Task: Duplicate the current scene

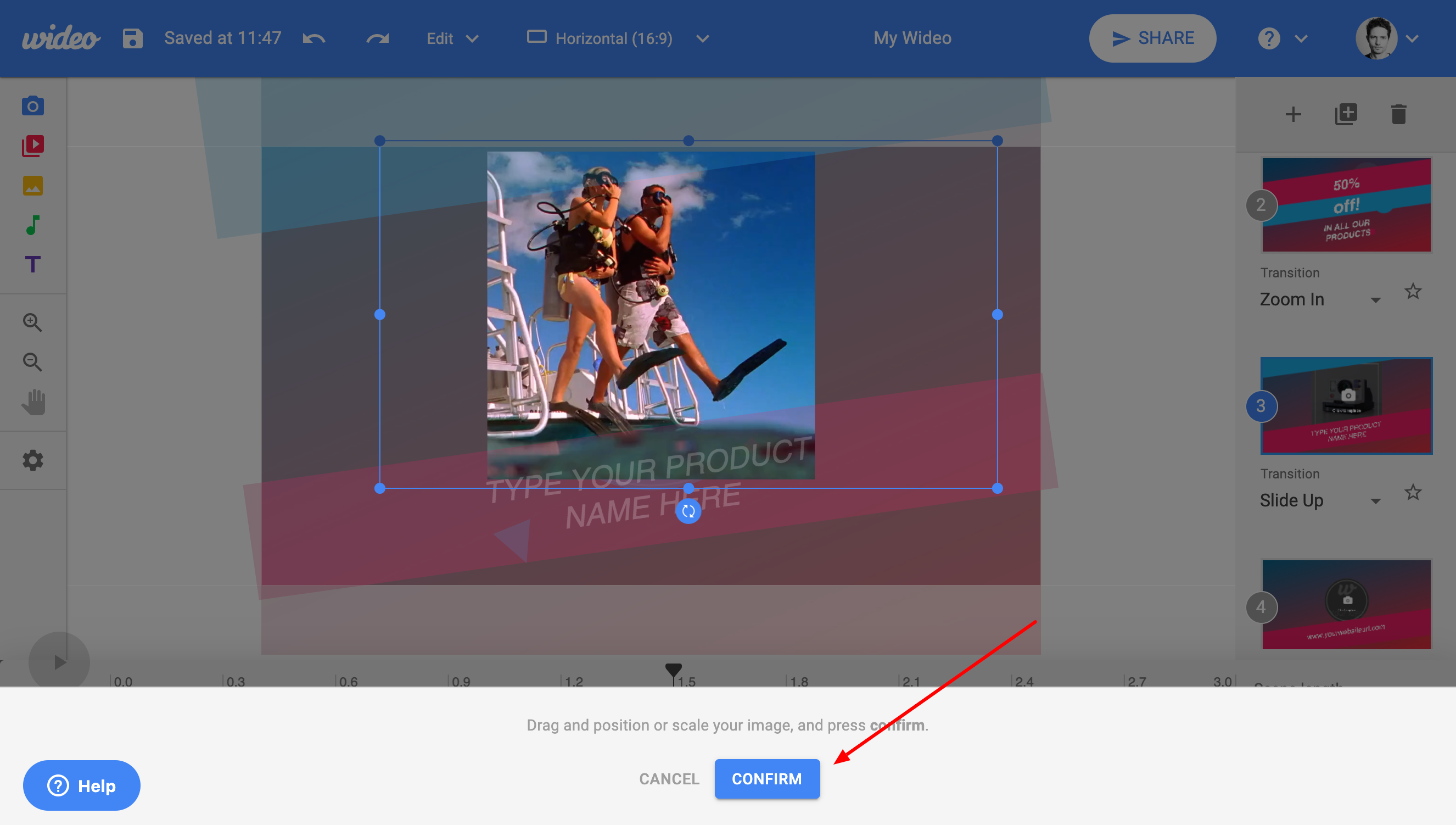Action: [x=1346, y=114]
